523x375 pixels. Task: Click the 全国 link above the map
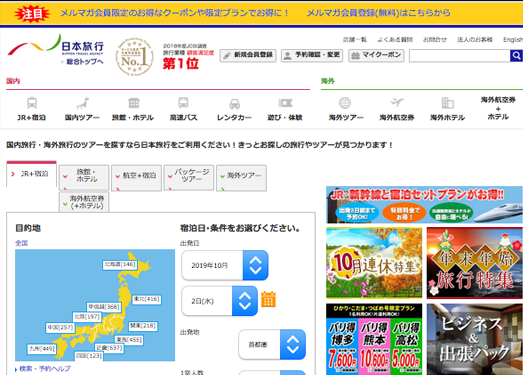(x=21, y=243)
